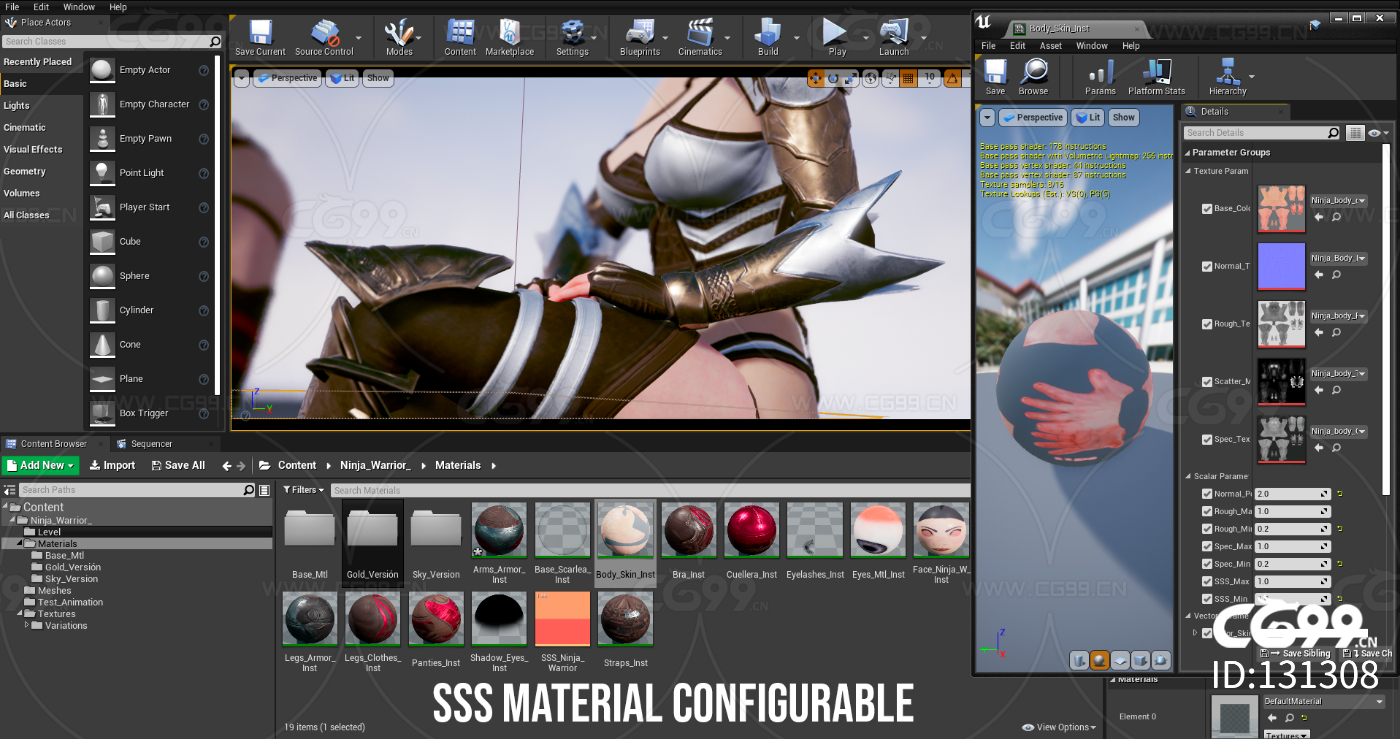Navigate back in Content Browser history
Screen dimensions: 1400x739
pyautogui.click(x=227, y=465)
